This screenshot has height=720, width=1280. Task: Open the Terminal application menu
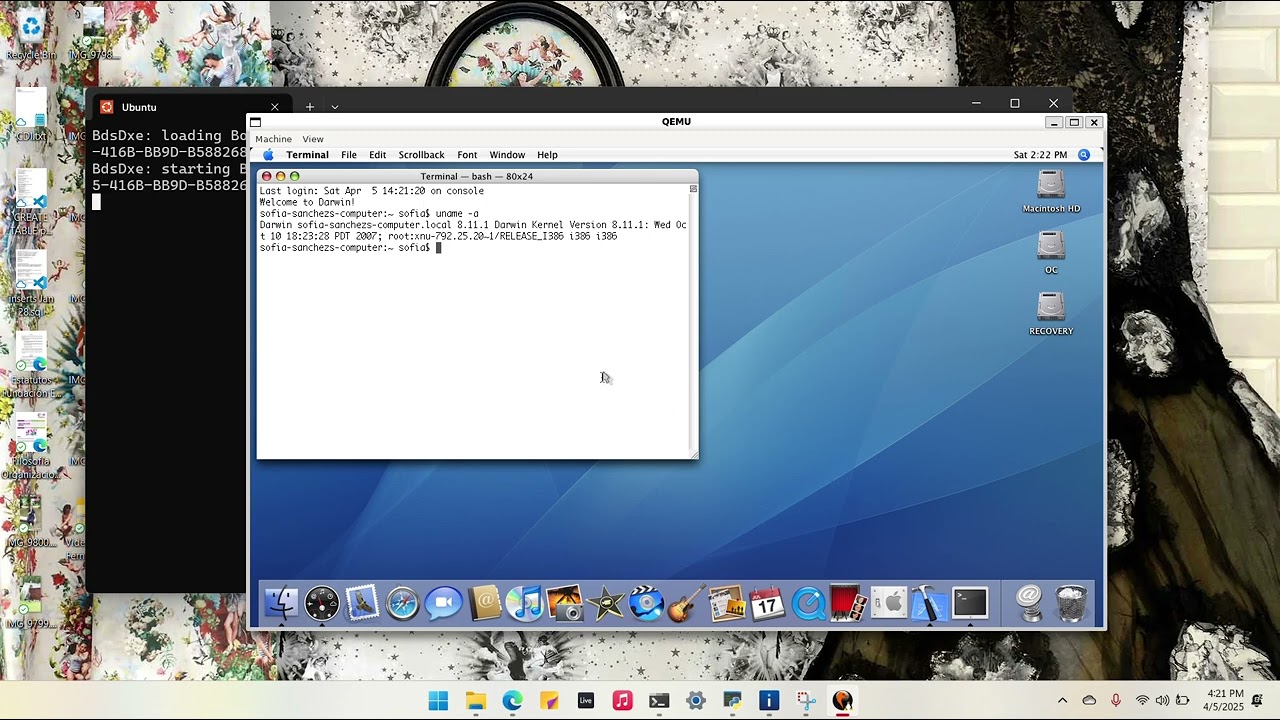(x=307, y=155)
